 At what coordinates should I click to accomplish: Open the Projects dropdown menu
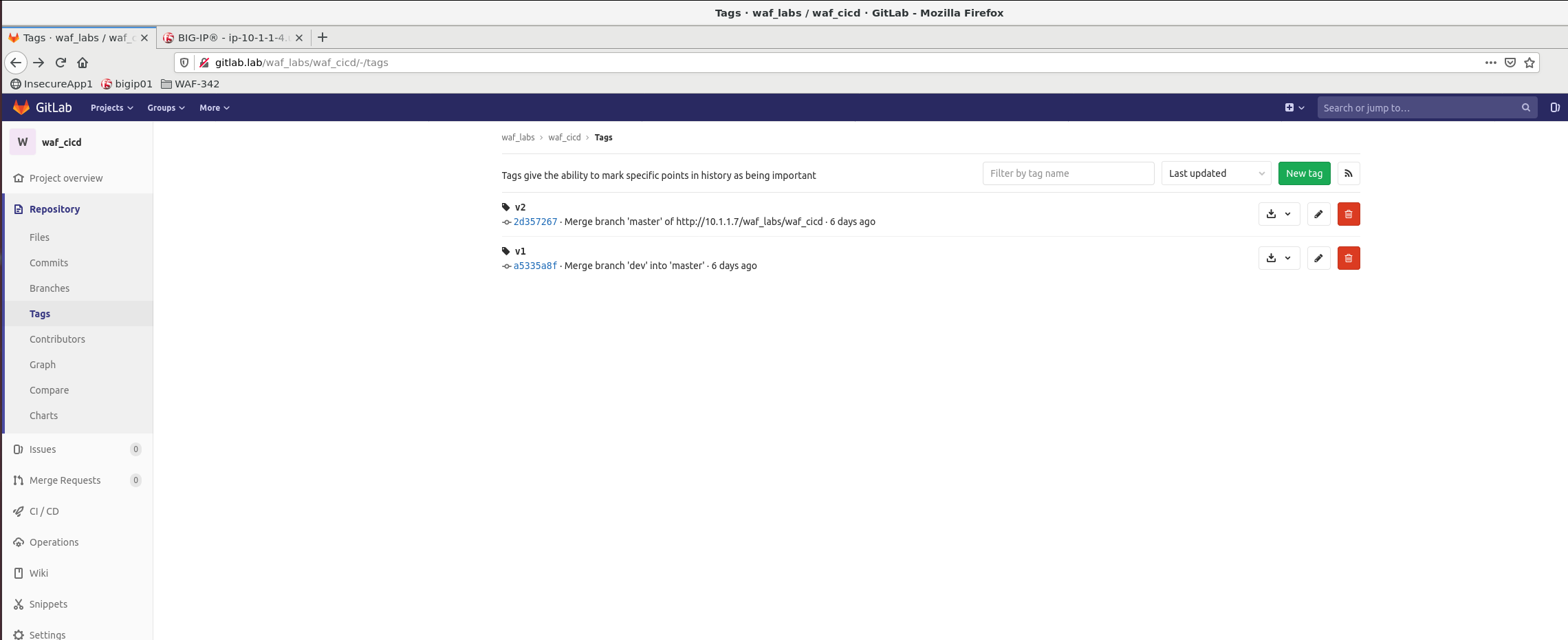pyautogui.click(x=111, y=108)
